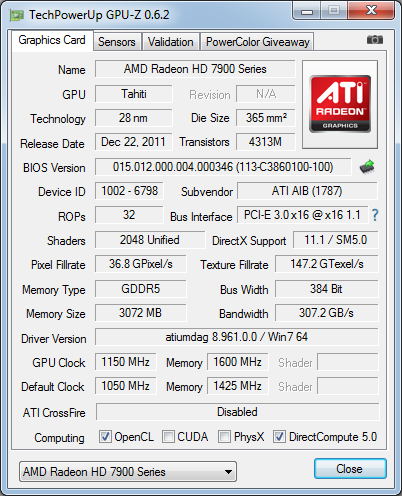This screenshot has height=496, width=402.
Task: Toggle the PhysX checkbox
Action: [224, 436]
